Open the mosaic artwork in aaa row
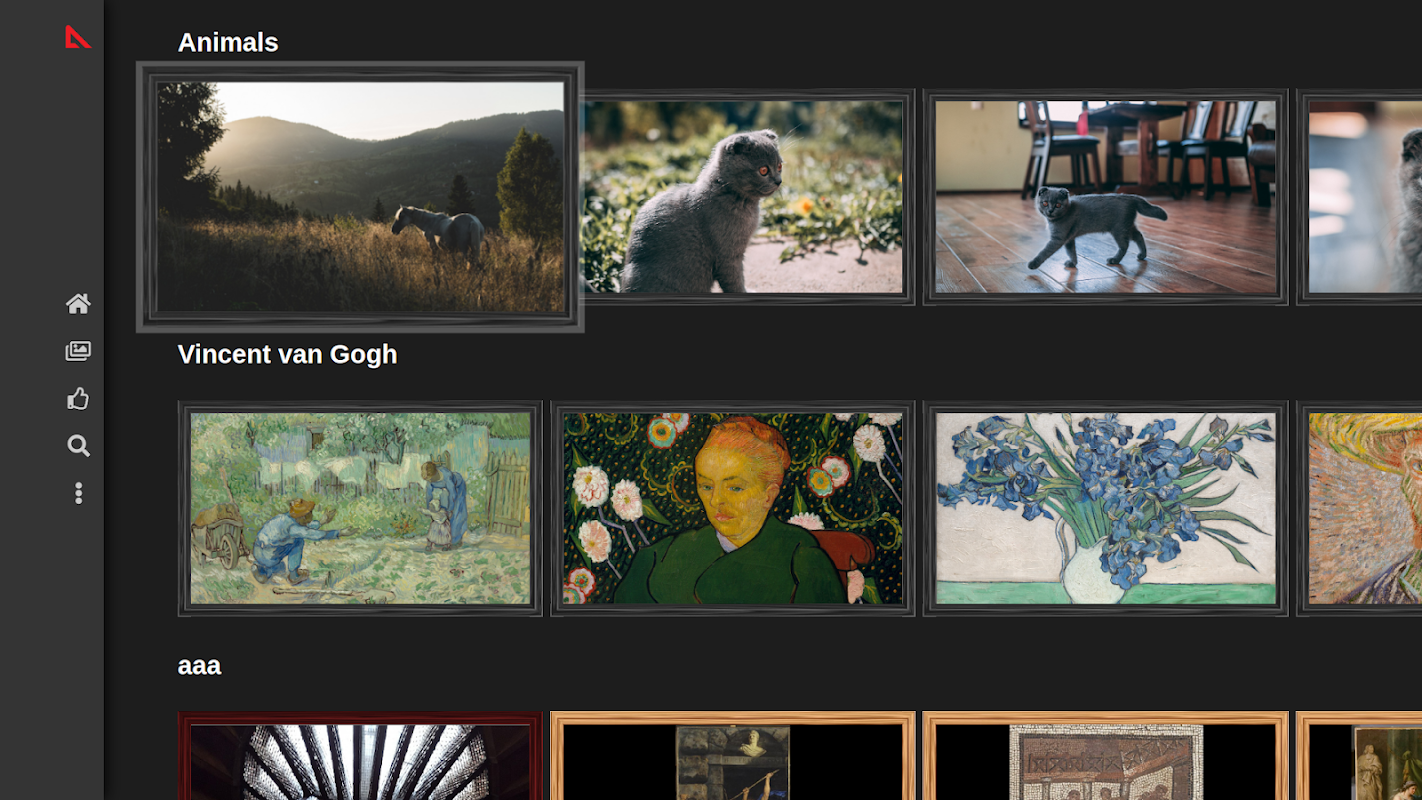 click(x=1105, y=756)
